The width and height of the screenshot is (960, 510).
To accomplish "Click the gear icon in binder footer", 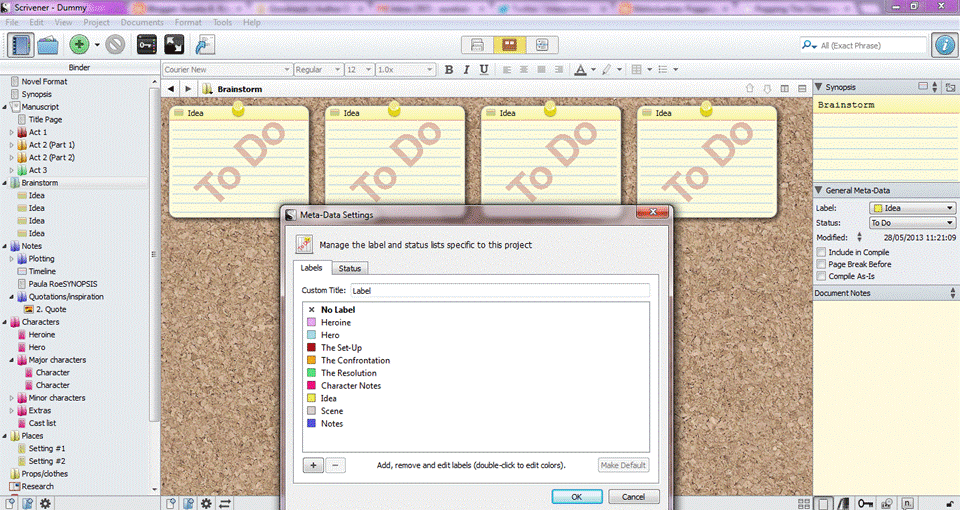I will coord(45,503).
